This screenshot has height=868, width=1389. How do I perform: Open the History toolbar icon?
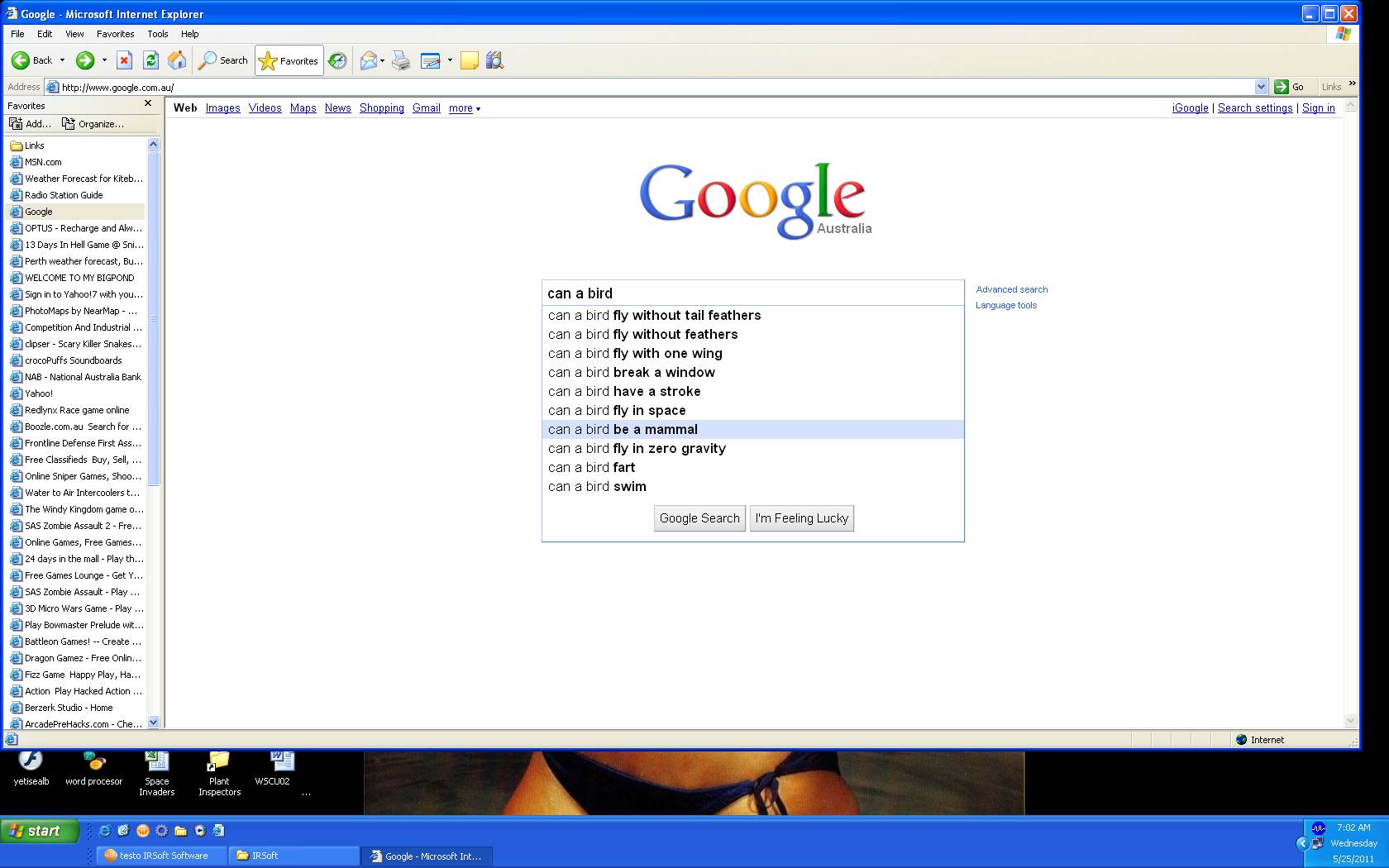tap(337, 60)
